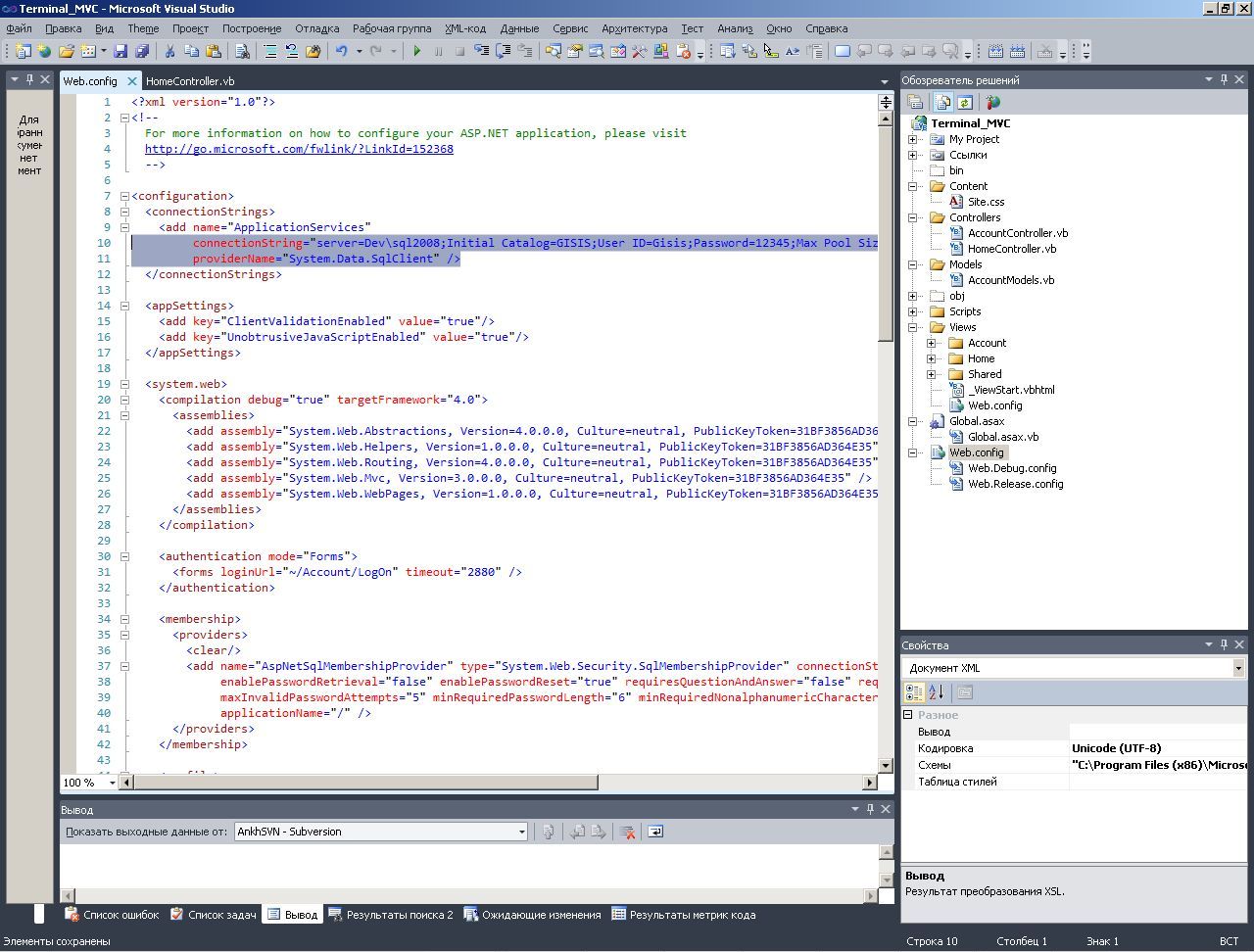Image resolution: width=1254 pixels, height=952 pixels.
Task: Follow the go.microsoft.com fwlink hyperlink
Action: 299,149
